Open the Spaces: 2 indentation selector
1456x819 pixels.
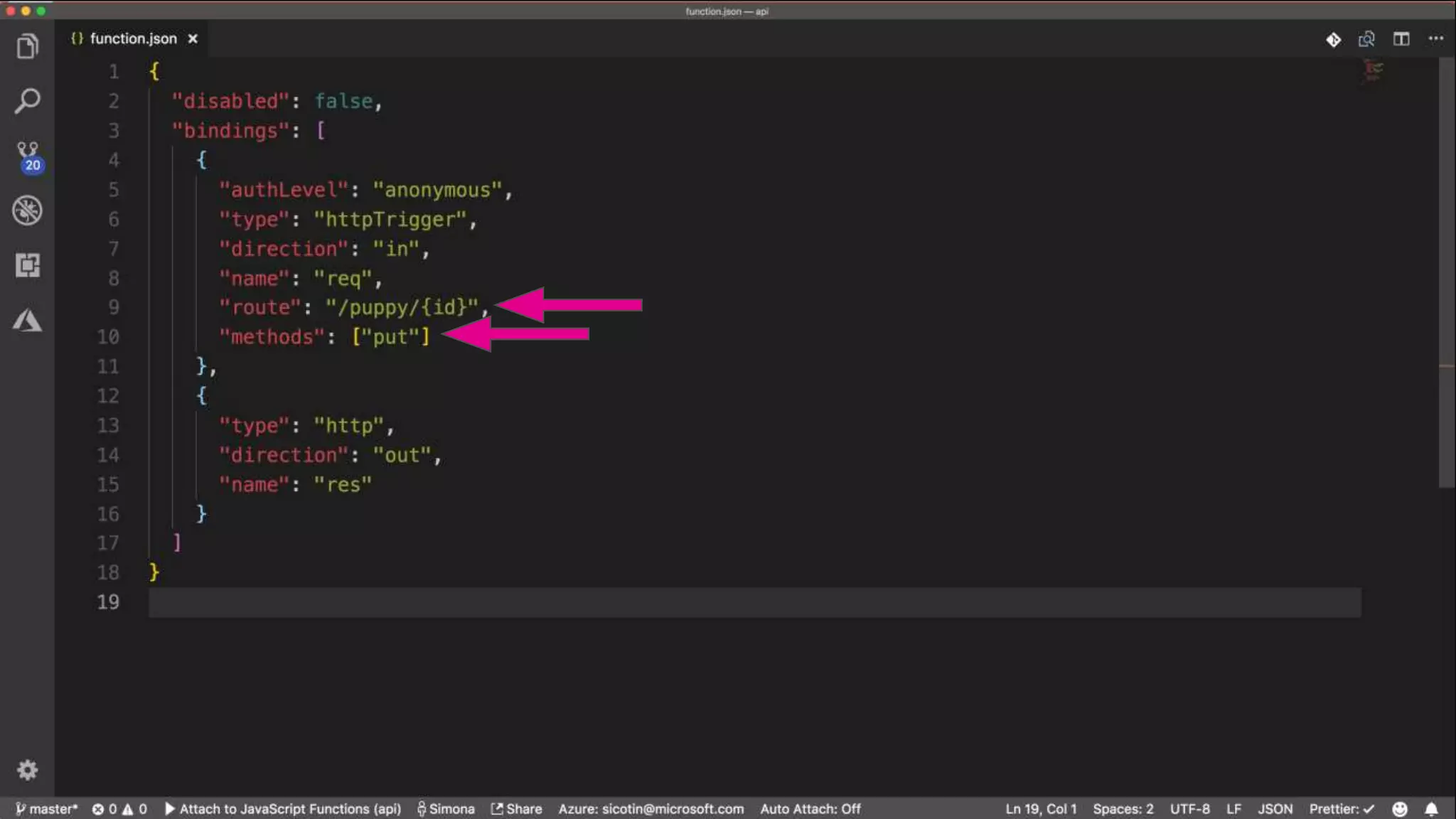pyautogui.click(x=1123, y=809)
